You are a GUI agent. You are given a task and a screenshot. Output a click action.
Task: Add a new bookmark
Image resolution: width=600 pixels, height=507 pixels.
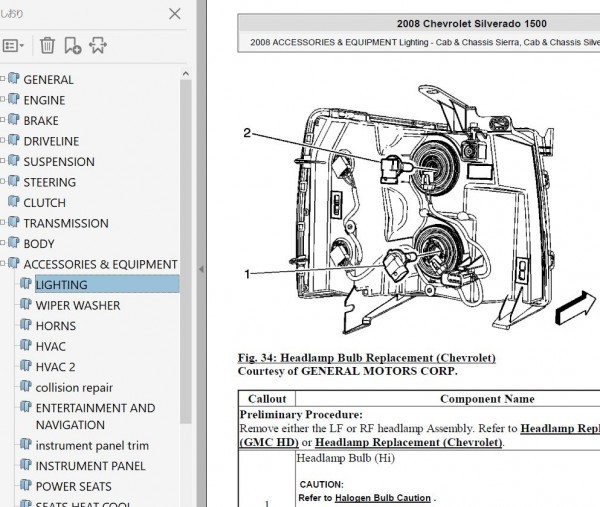point(72,46)
